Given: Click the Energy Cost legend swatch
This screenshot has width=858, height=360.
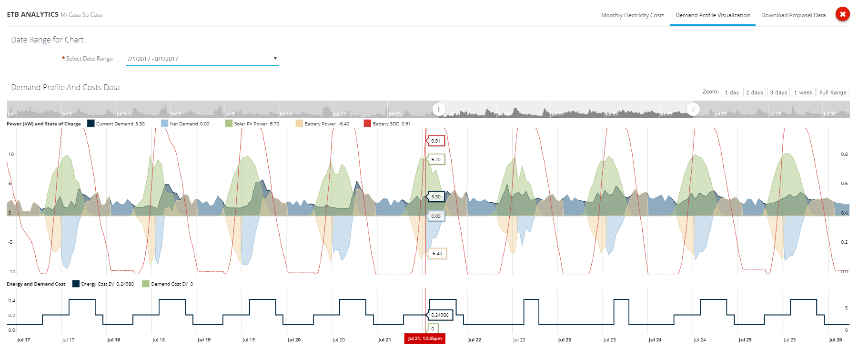Looking at the screenshot, I should point(76,284).
